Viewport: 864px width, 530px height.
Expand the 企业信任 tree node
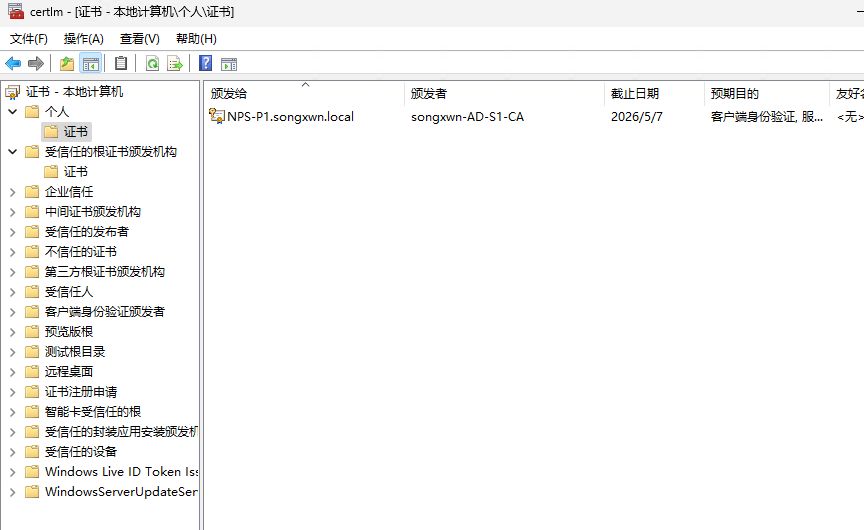(12, 192)
